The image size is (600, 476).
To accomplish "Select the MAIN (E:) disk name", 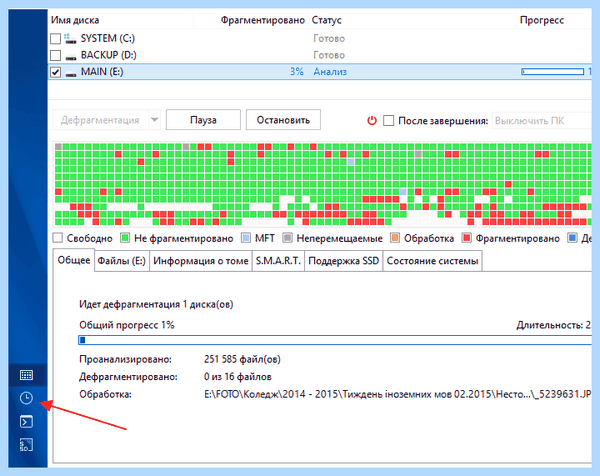I will point(102,72).
